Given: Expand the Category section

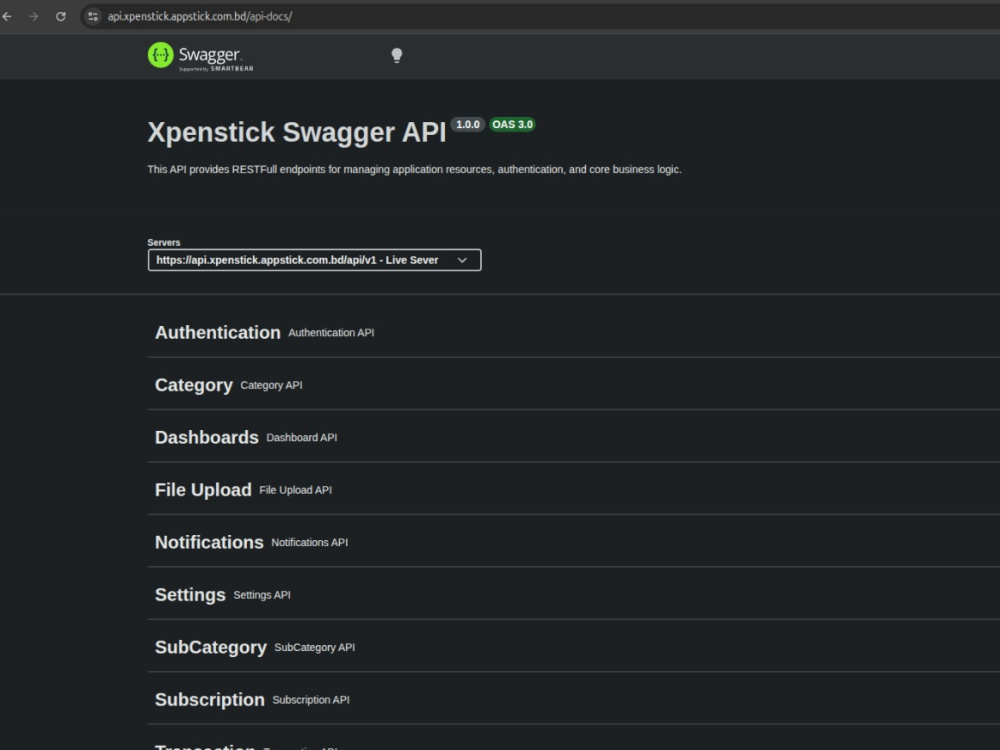Looking at the screenshot, I should click(574, 385).
